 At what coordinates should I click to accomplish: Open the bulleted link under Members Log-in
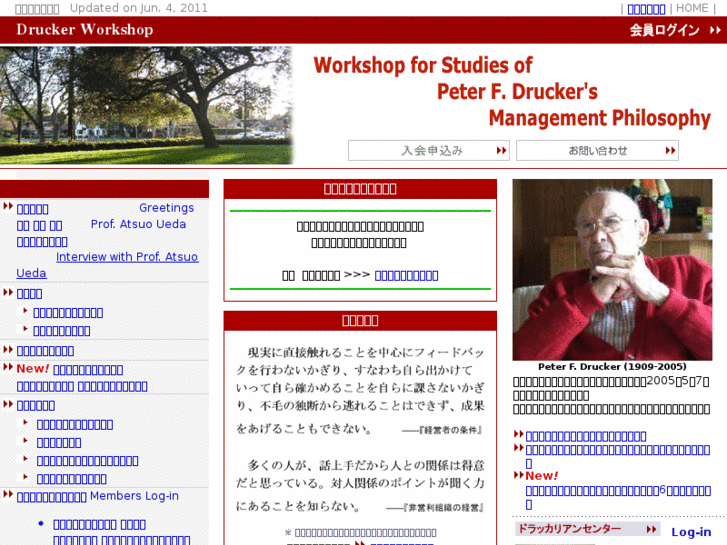pos(99,525)
